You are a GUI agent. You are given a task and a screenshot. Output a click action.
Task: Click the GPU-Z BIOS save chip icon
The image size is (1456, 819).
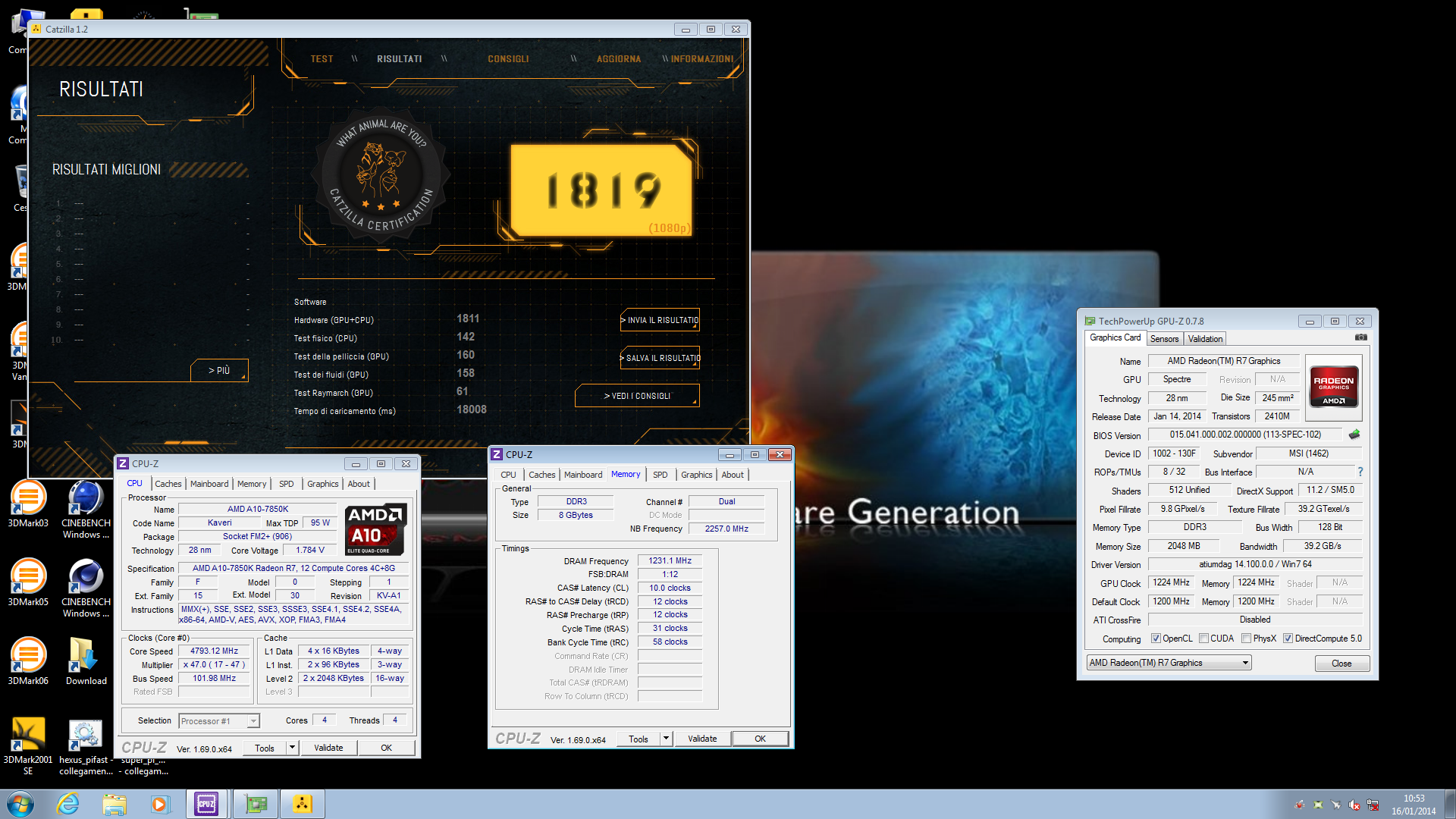pos(1354,435)
